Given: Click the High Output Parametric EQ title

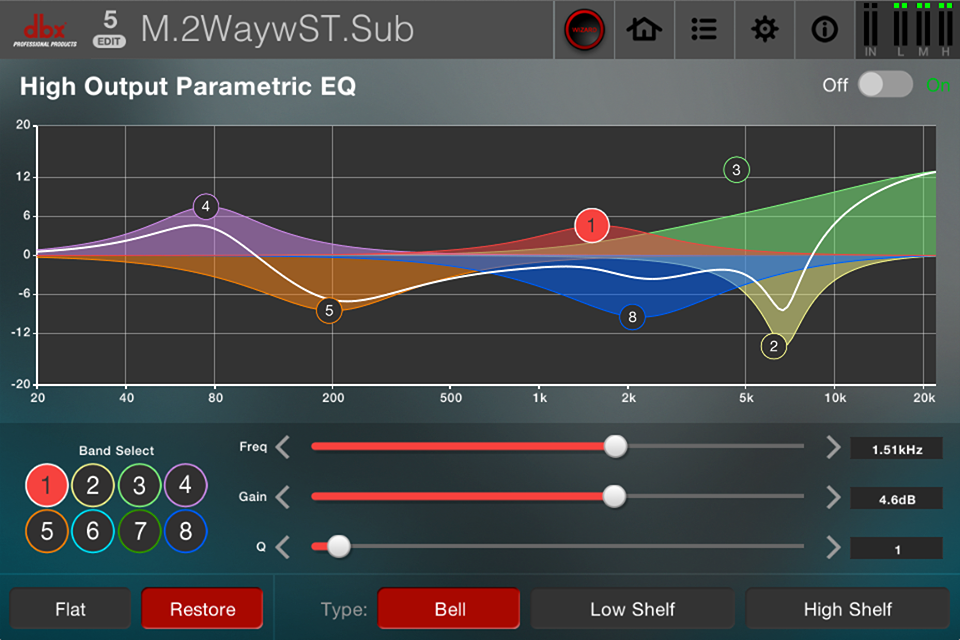Looking at the screenshot, I should (187, 86).
